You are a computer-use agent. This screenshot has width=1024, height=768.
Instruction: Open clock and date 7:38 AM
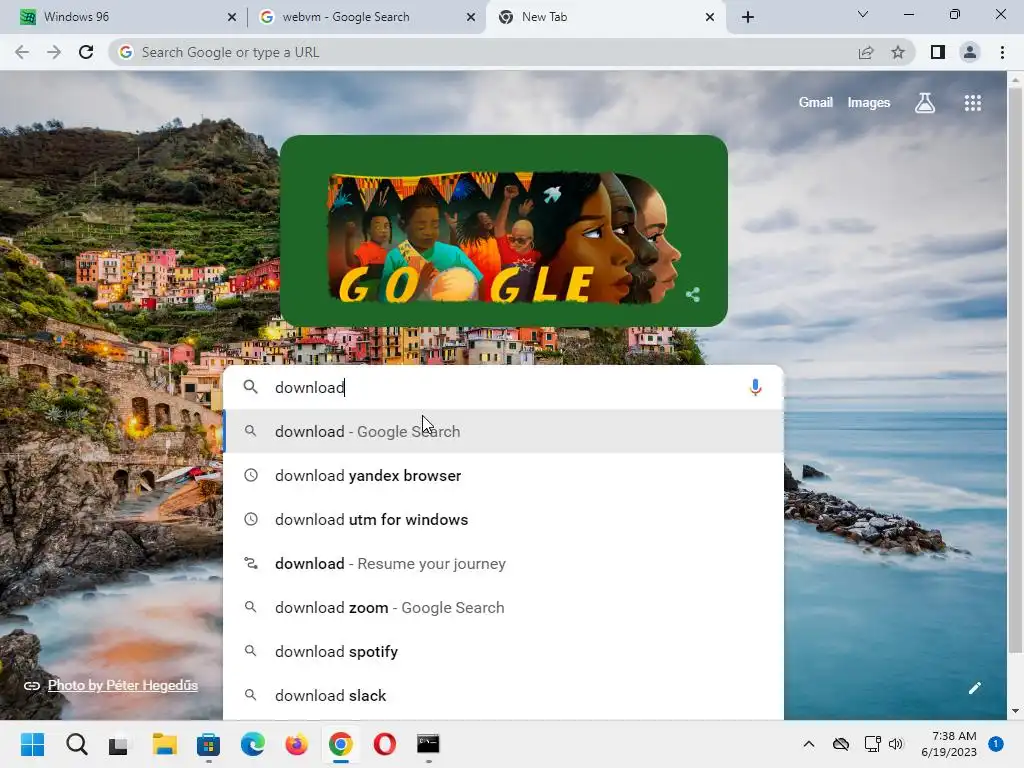pos(948,744)
